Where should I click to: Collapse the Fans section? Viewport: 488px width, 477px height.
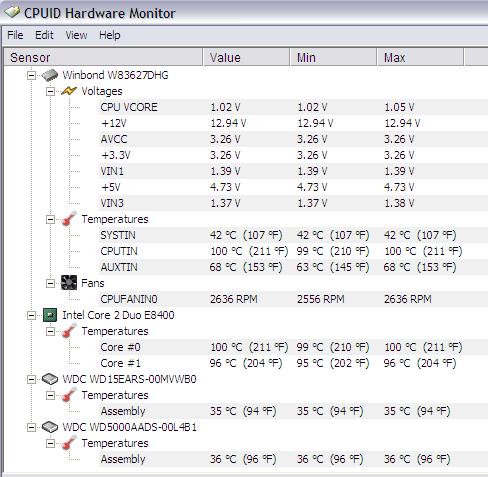click(50, 283)
